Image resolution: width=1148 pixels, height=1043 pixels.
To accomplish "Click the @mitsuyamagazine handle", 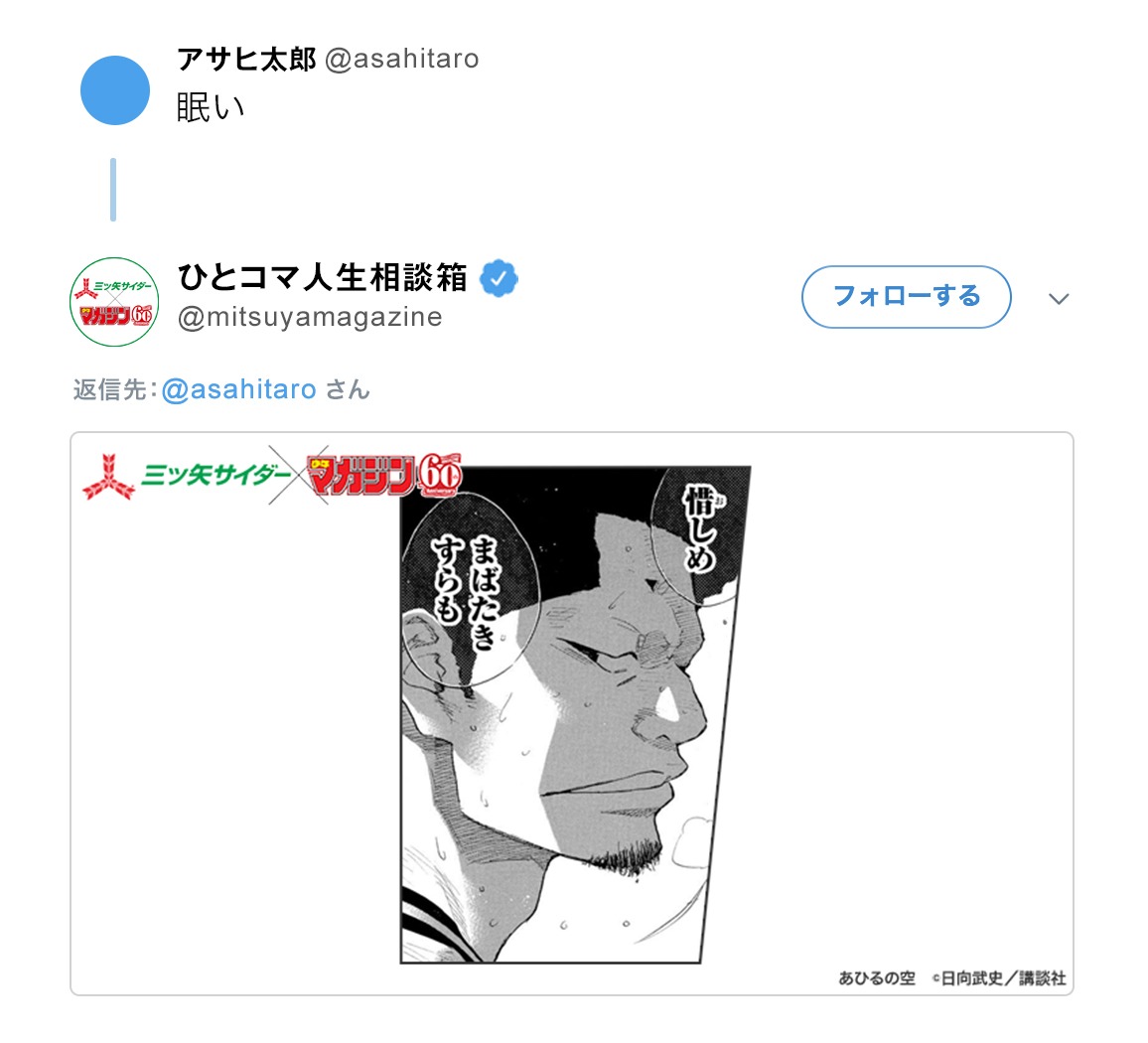I will (310, 317).
